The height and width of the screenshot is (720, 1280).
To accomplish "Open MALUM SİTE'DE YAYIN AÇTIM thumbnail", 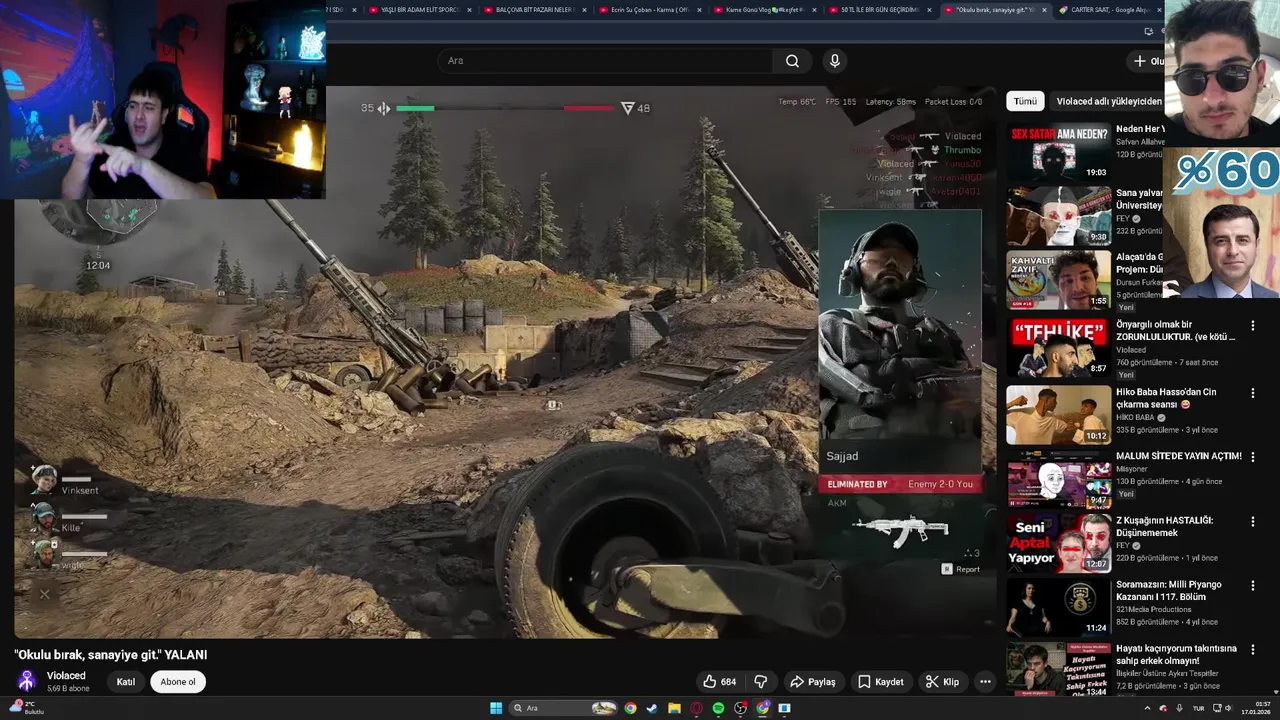I will pyautogui.click(x=1058, y=479).
